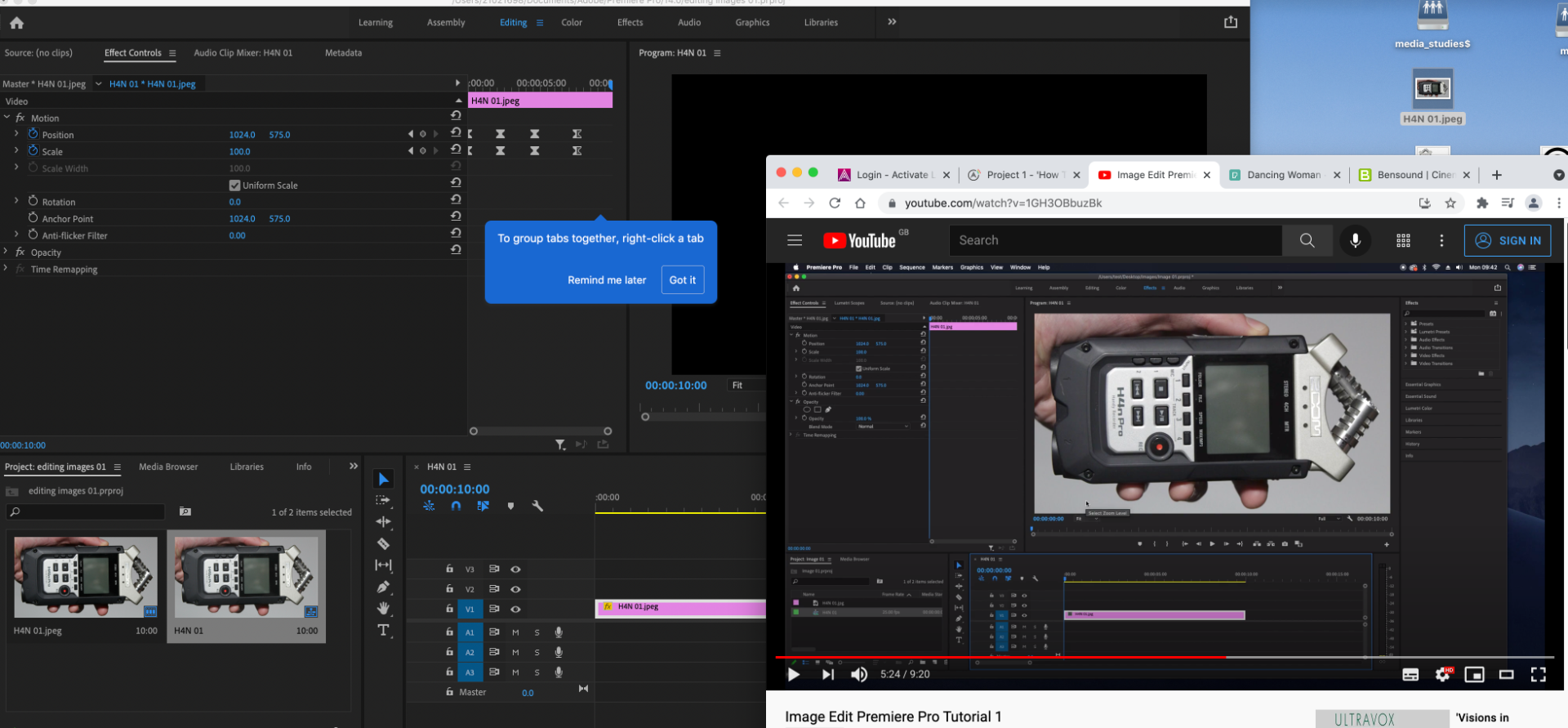Toggle Scale animation stopwatch
Viewport: 1568px width, 728px height.
point(33,150)
